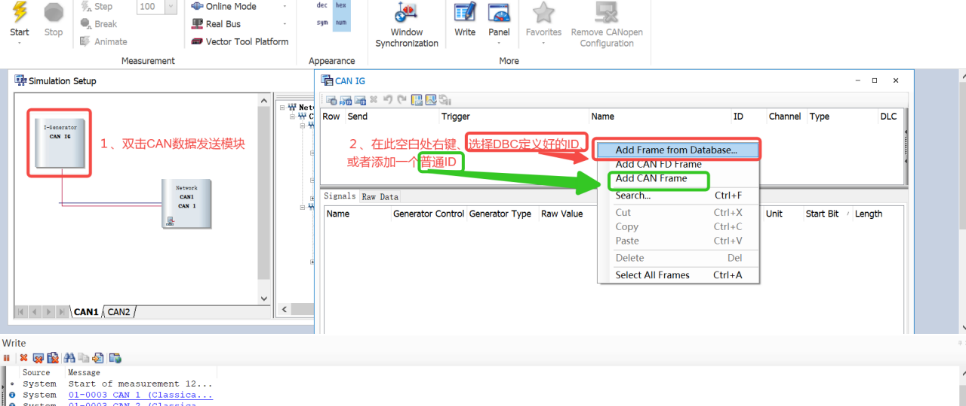Choose Select All Frames in context menu

tap(678, 275)
